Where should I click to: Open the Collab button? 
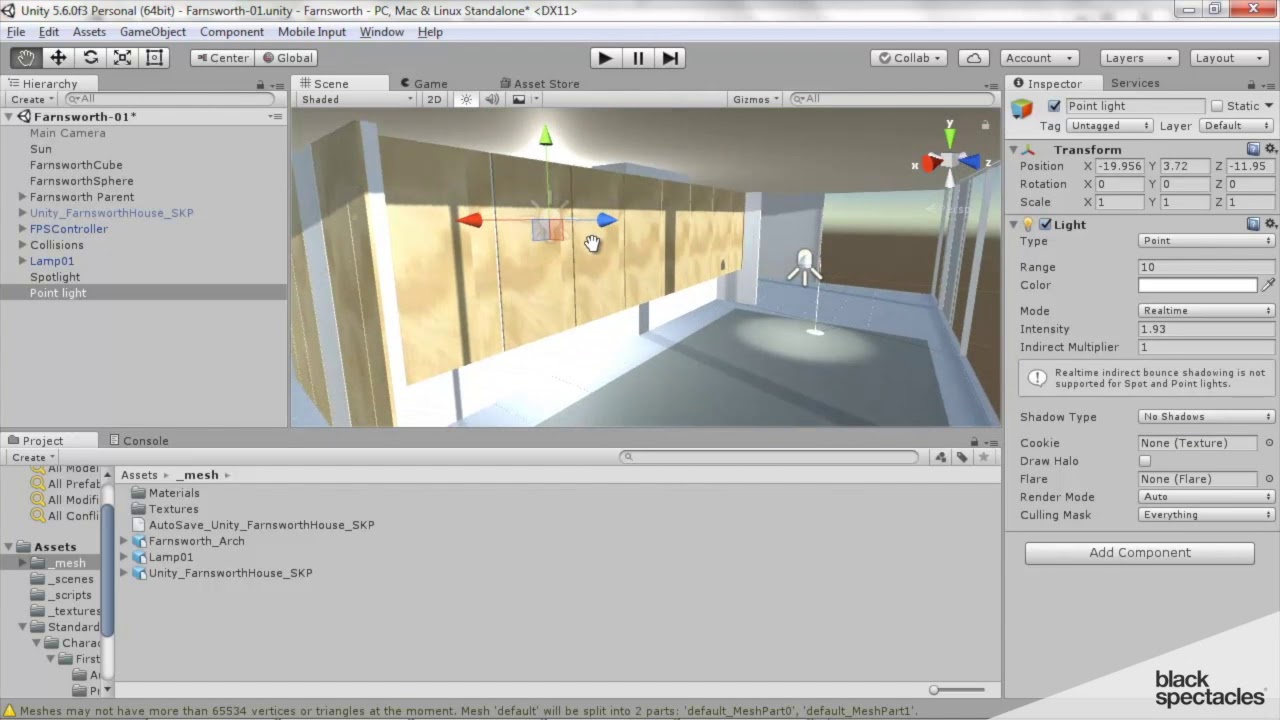909,58
